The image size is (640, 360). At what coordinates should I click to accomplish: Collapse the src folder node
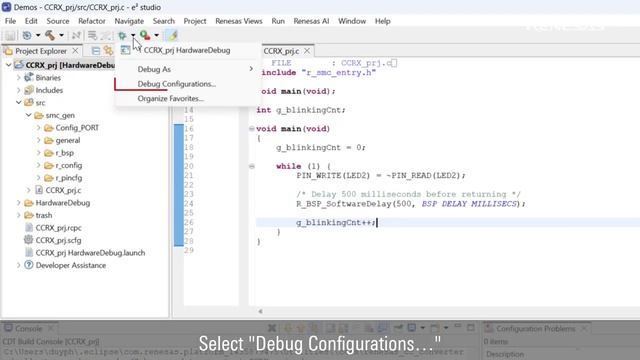18,102
